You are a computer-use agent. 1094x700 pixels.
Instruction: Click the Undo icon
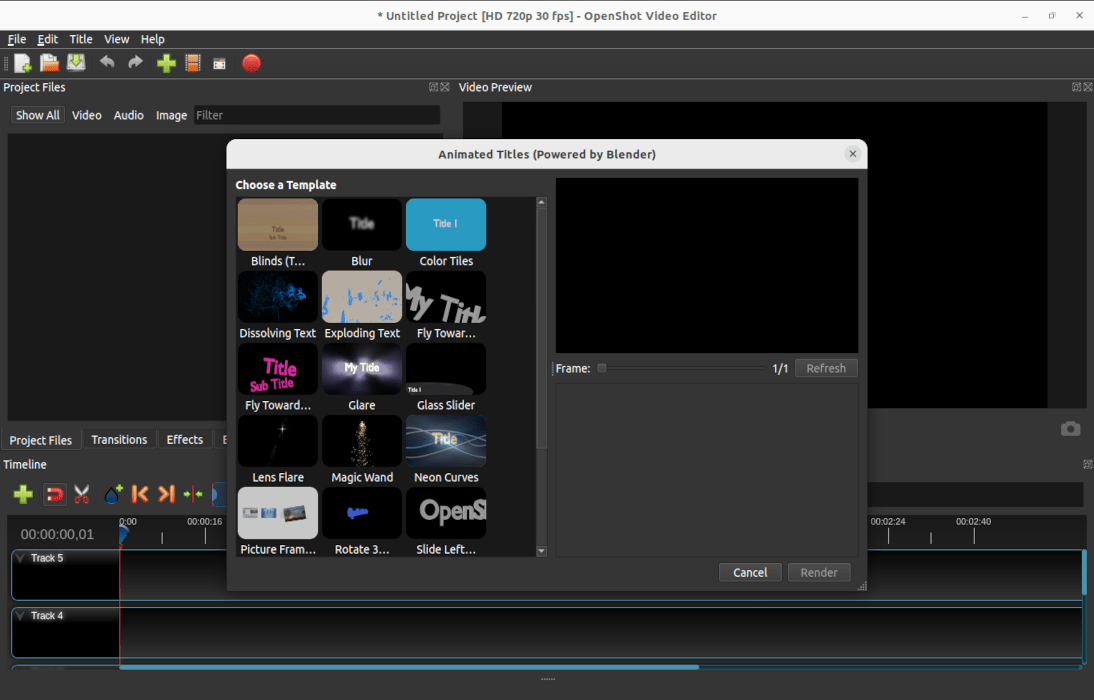pyautogui.click(x=107, y=62)
